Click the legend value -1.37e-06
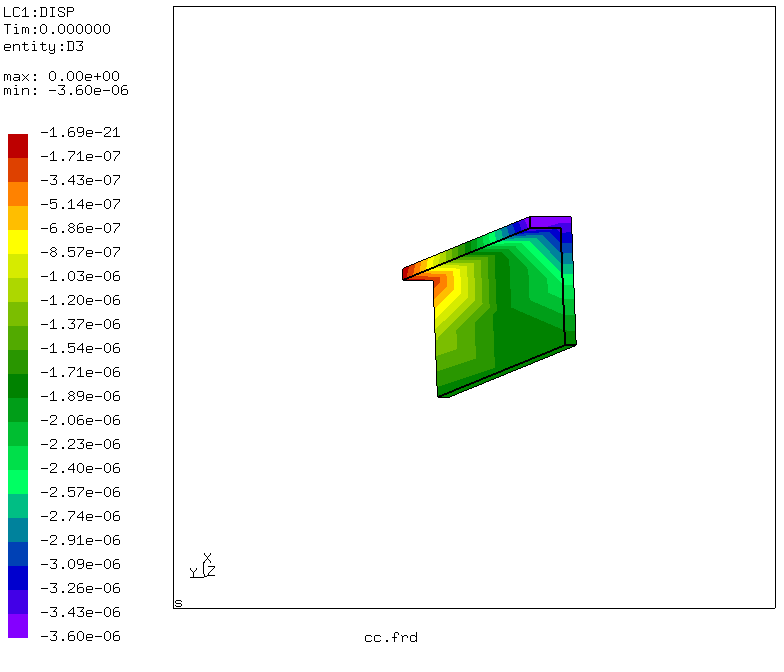This screenshot has height=672, width=784. pos(80,324)
